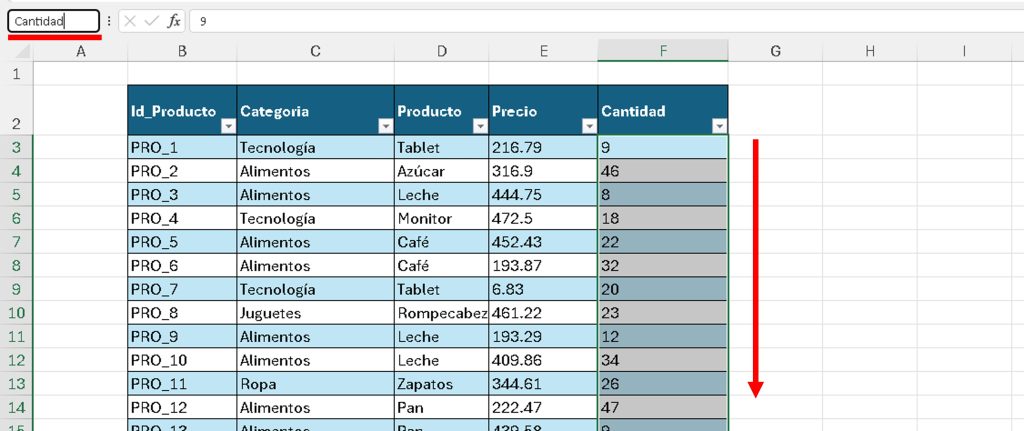
Task: Click the formula bar input showing 9
Action: [x=600, y=21]
